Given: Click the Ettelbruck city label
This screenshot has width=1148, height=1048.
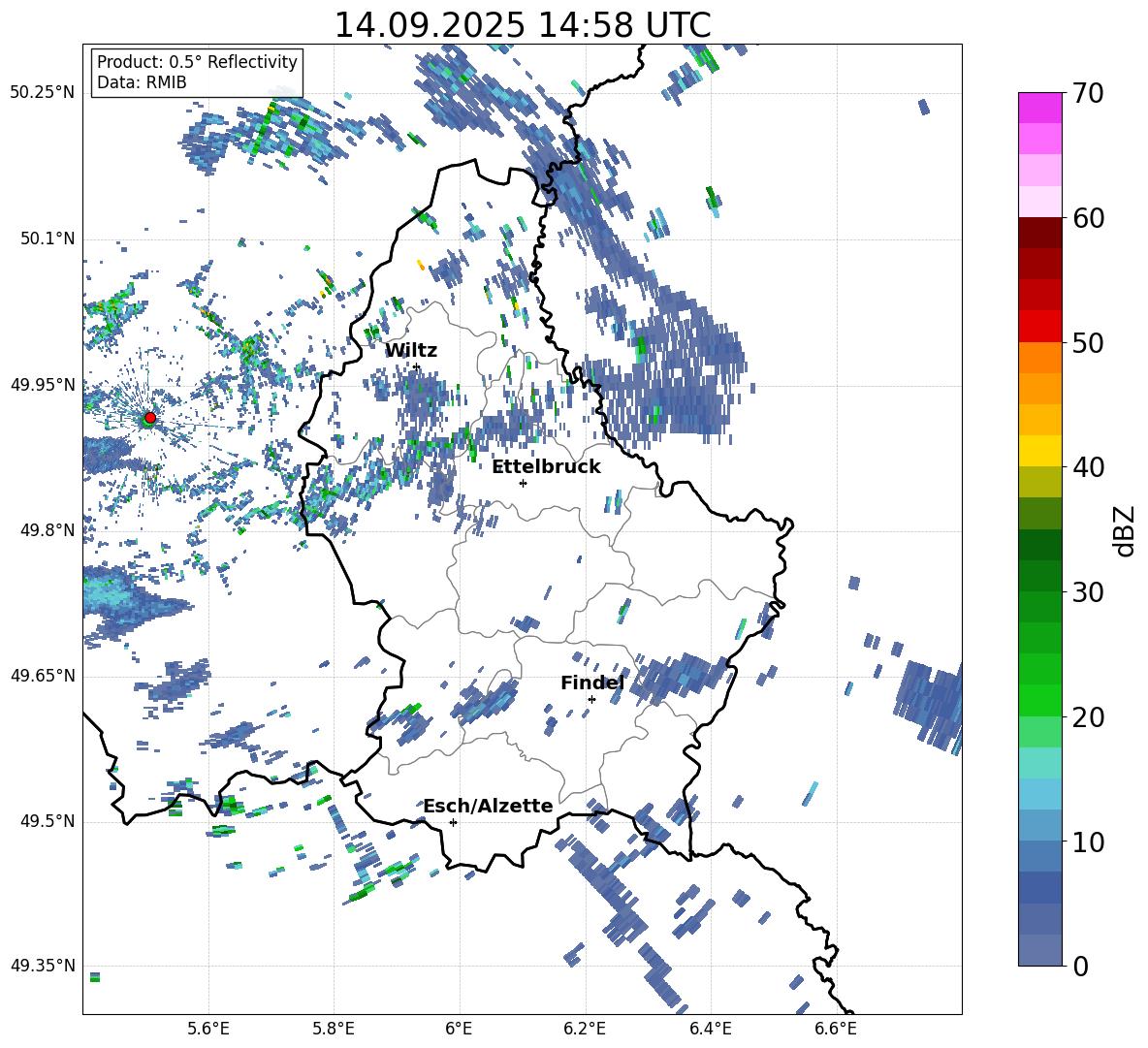Looking at the screenshot, I should click(x=546, y=466).
